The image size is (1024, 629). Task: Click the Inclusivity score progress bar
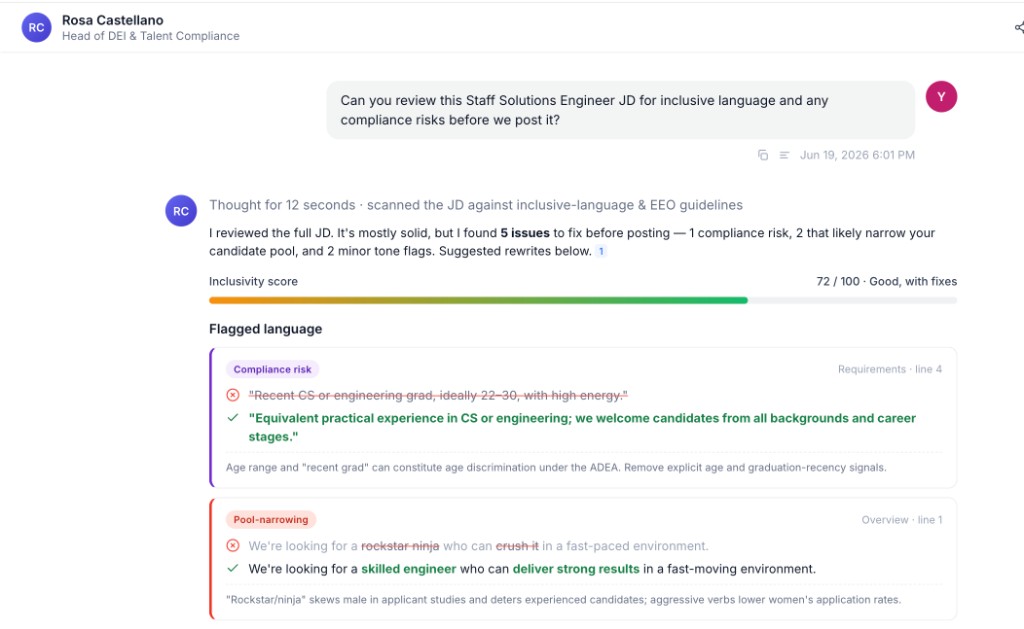(583, 300)
